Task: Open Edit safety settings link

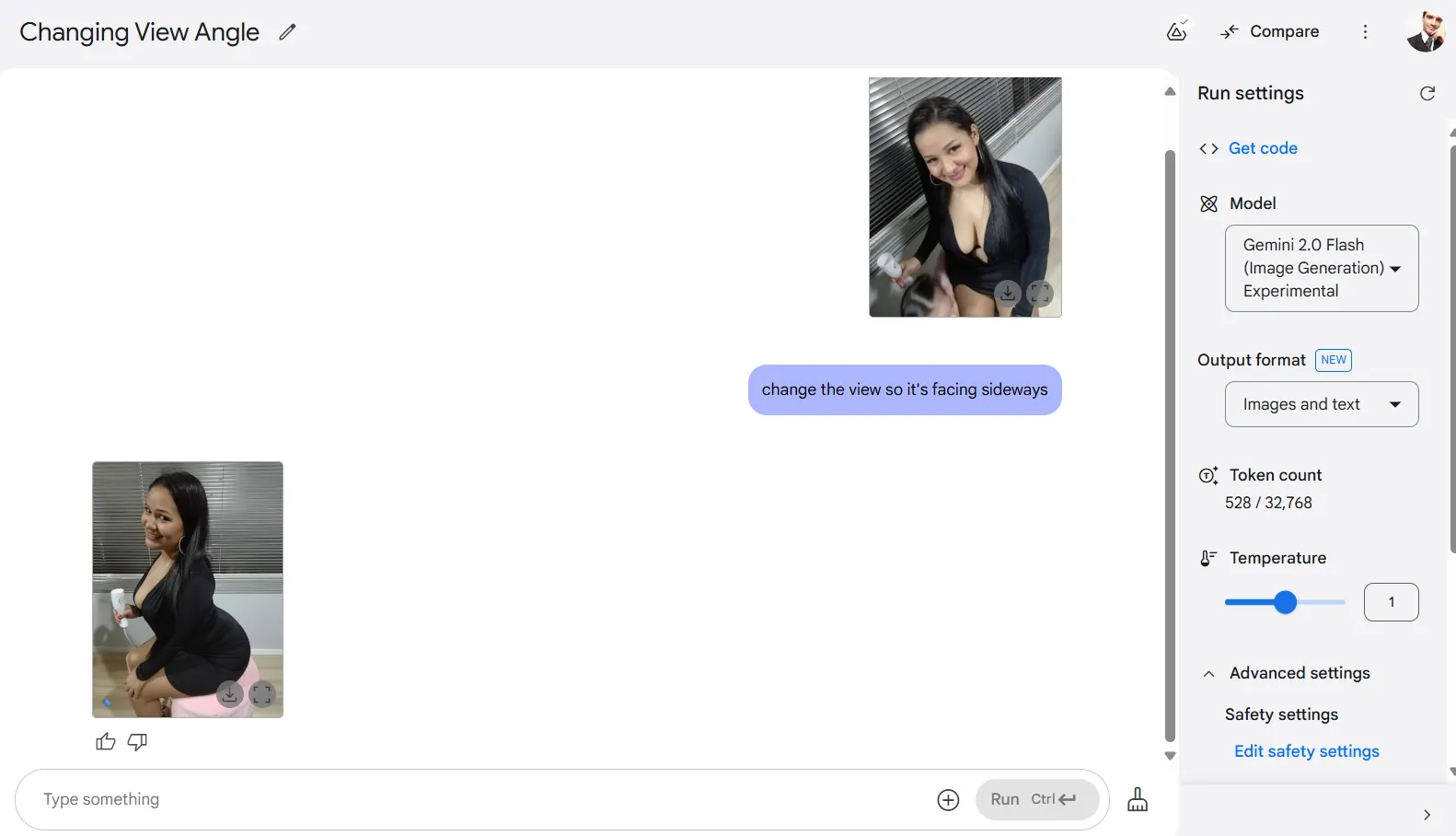Action: tap(1306, 751)
